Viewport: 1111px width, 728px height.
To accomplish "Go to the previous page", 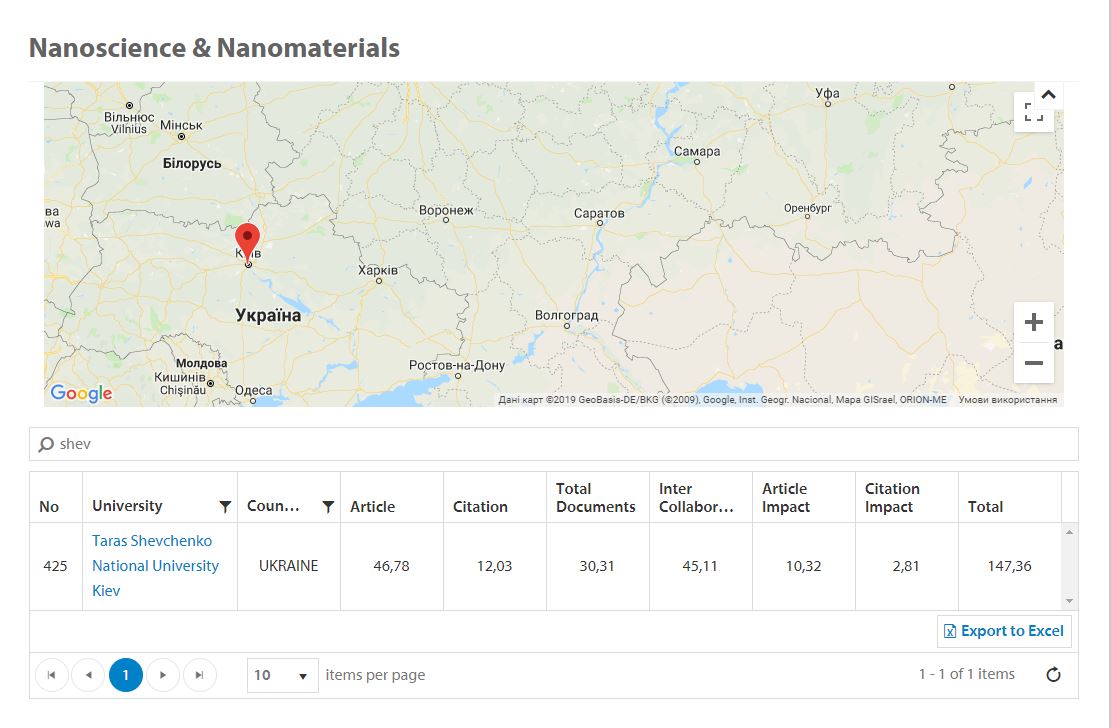I will click(89, 675).
